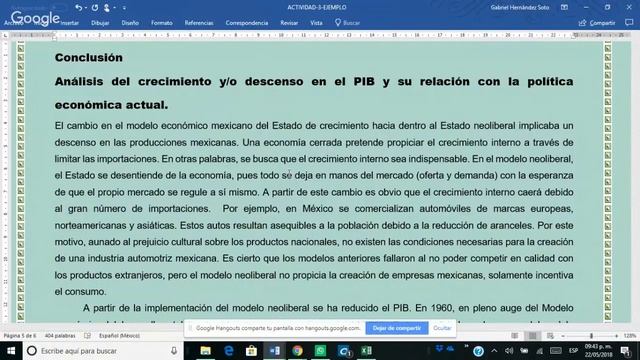
Task: Click Ocultar in the Hangouts sharing bar
Action: pos(442,328)
